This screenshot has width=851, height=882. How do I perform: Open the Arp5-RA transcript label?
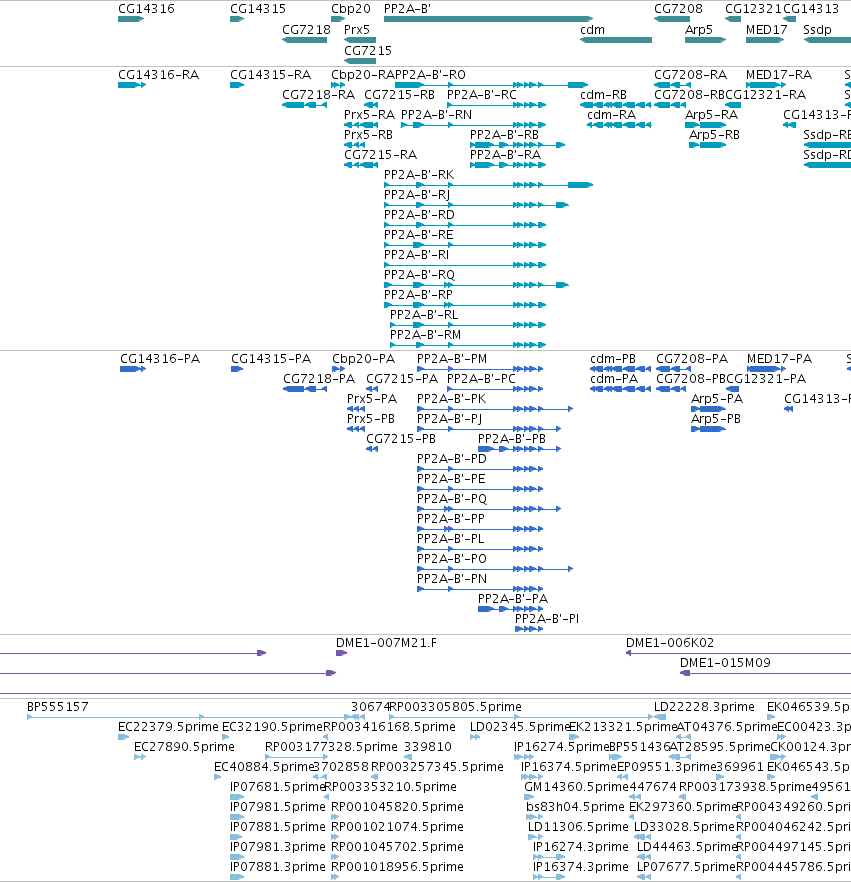712,115
